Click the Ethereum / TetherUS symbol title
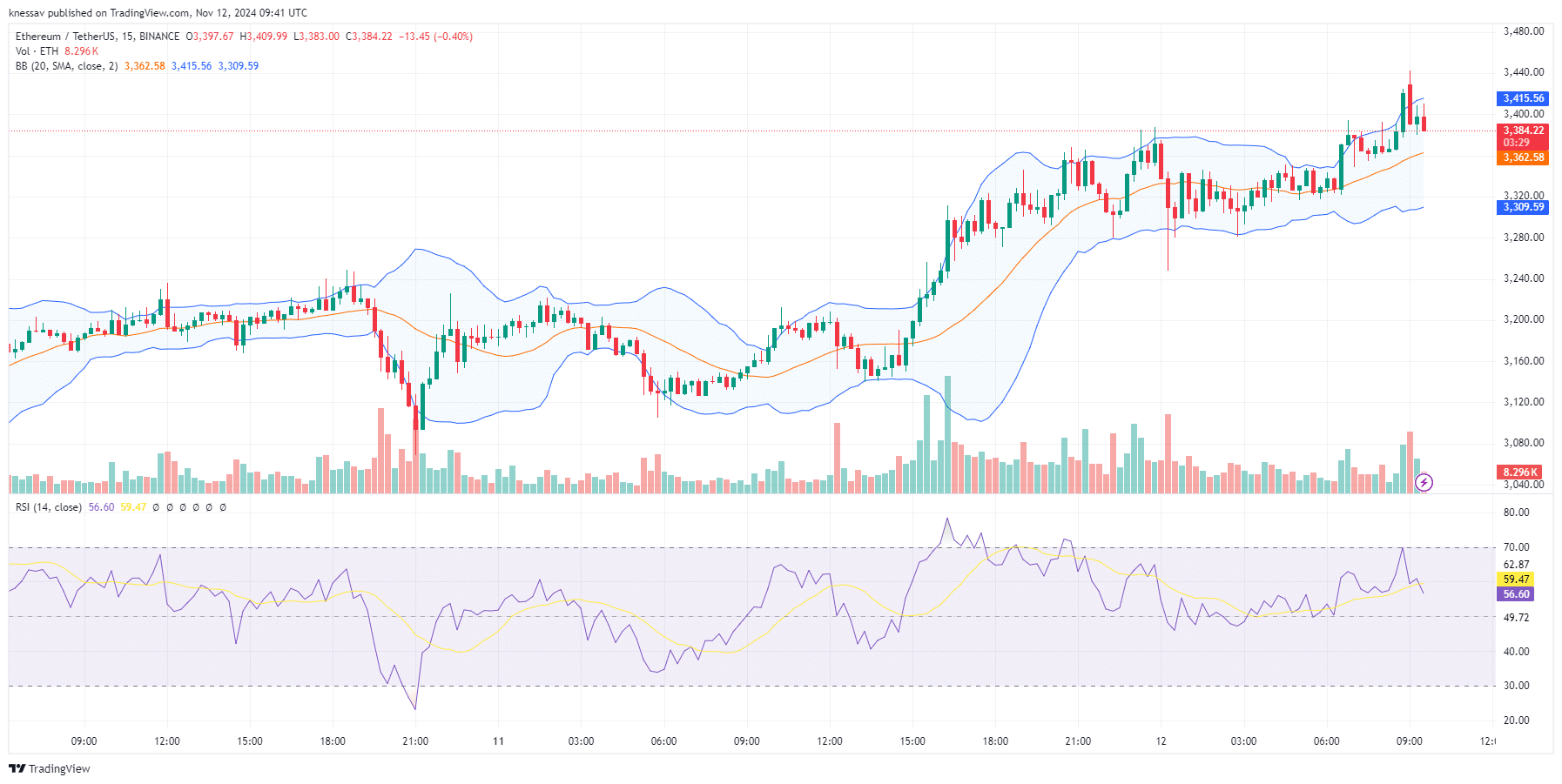This screenshot has width=1562, height=784. click(x=98, y=37)
